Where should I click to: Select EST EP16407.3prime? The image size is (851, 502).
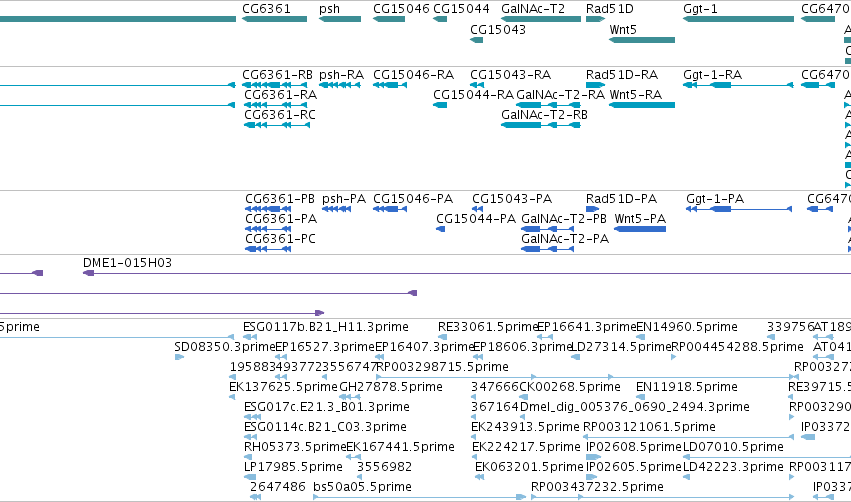coord(379,357)
